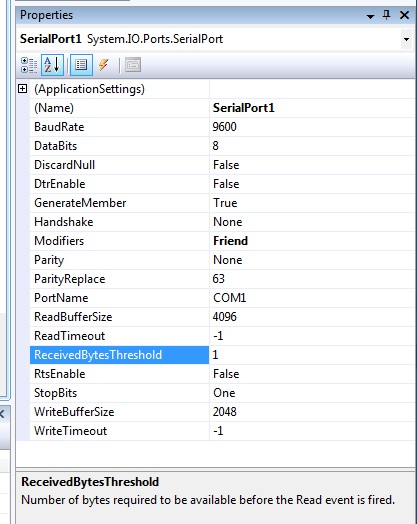Viewport: 417px width, 524px height.
Task: Open the SerialPort1 object dropdown
Action: [x=406, y=39]
